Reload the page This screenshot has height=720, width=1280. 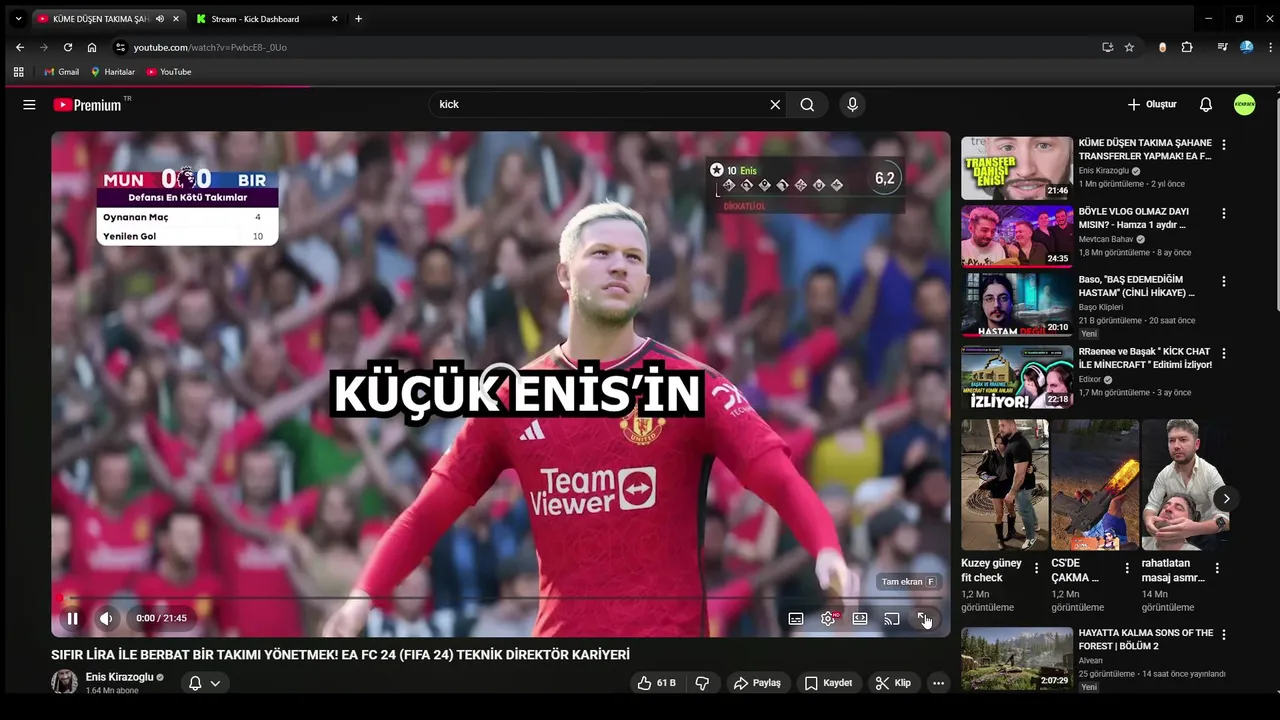coord(68,47)
